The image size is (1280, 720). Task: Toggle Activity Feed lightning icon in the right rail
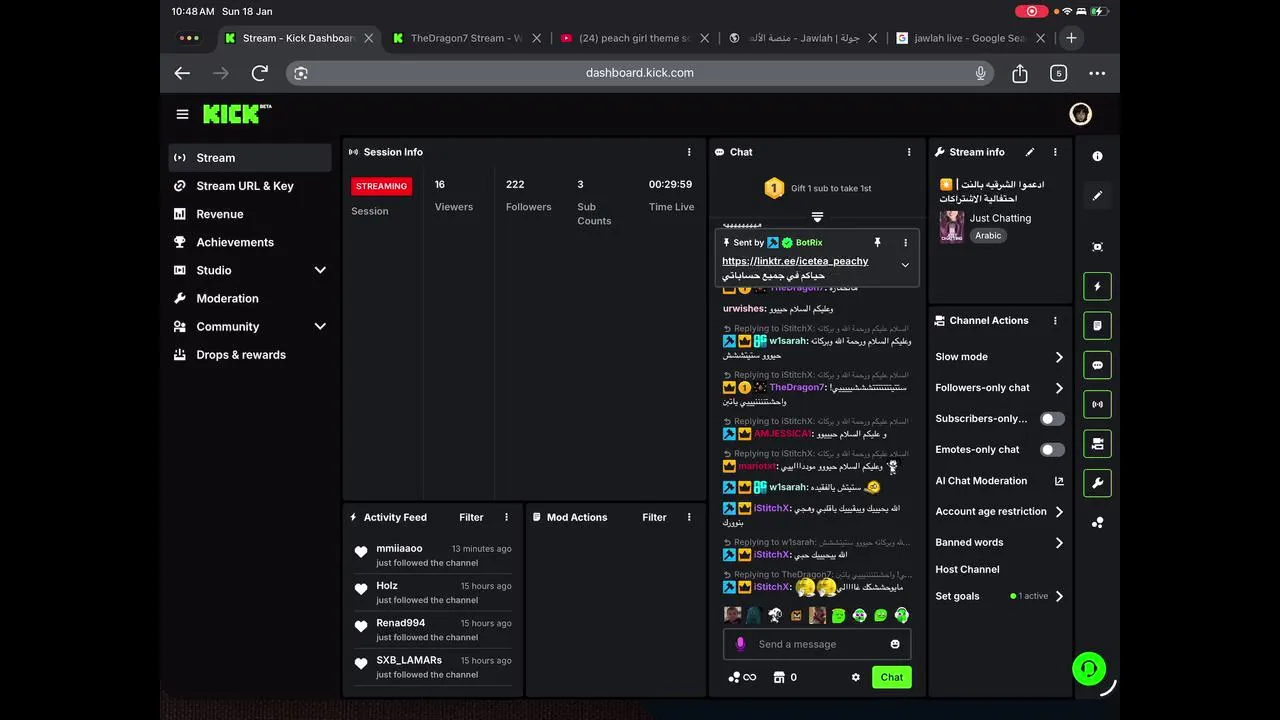[1097, 286]
